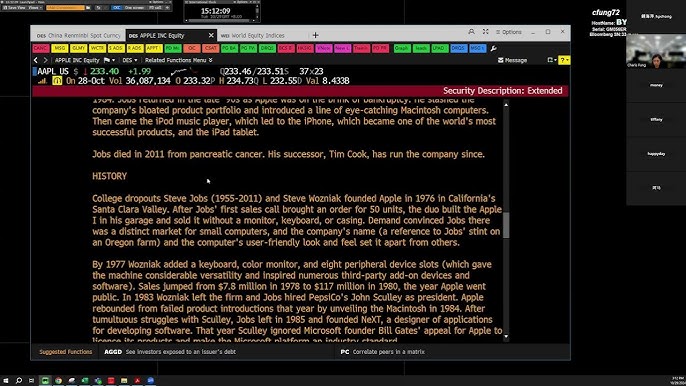Click the Message envelope button
Screen dimensions: 686x386
pos(512,60)
